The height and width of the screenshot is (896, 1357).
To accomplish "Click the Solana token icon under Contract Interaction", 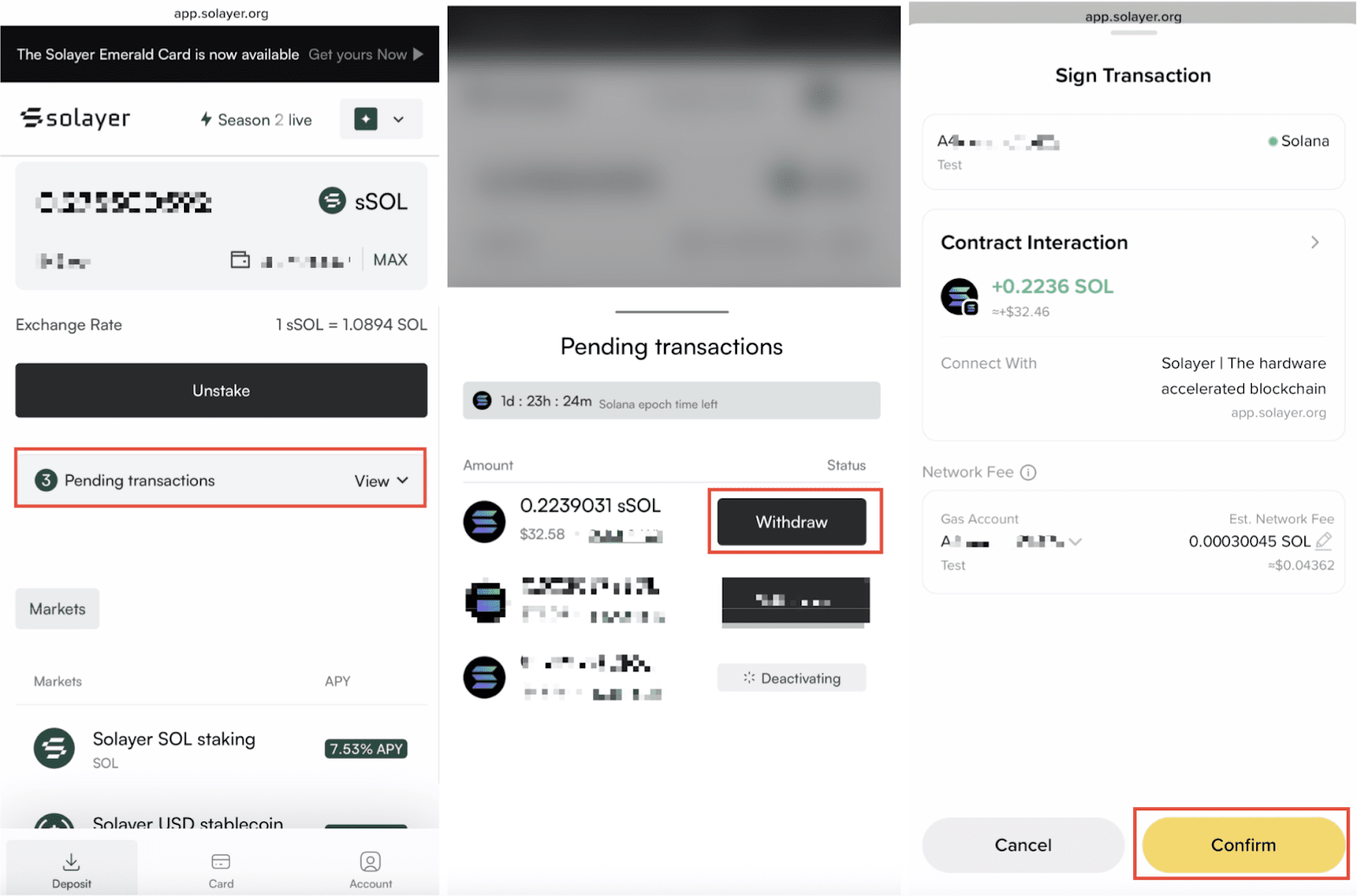I will pos(959,297).
